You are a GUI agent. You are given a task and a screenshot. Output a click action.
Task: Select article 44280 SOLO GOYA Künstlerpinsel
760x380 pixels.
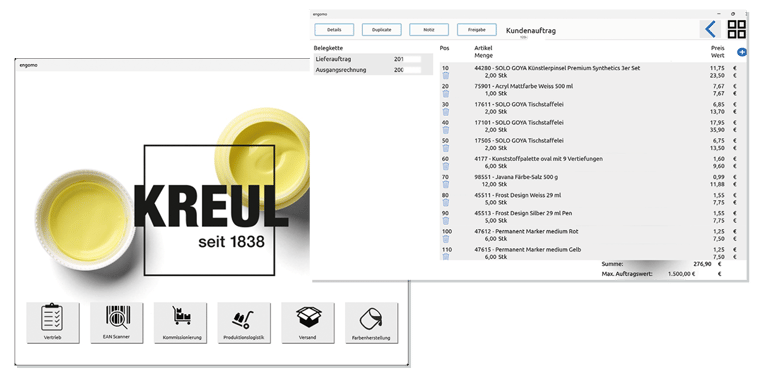[557, 68]
